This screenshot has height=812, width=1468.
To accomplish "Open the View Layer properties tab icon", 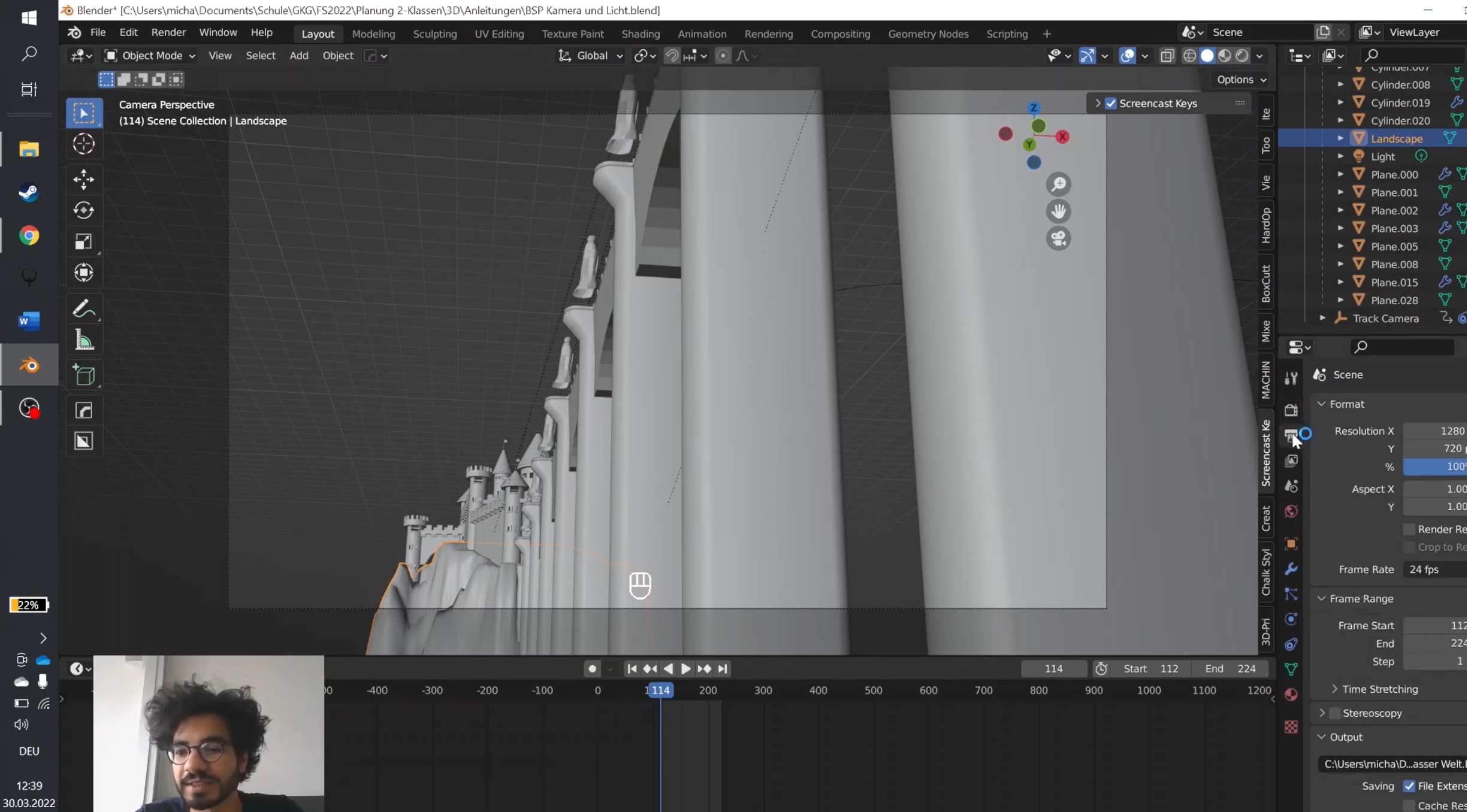I will point(1292,460).
